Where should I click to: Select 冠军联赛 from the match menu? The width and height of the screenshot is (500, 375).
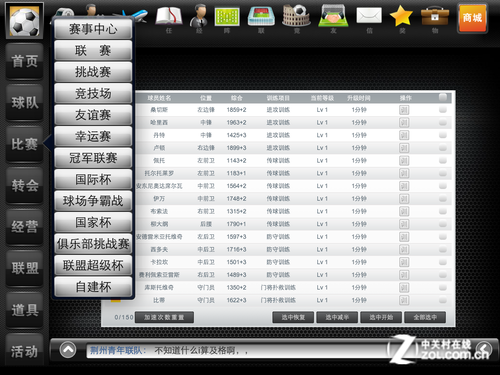pyautogui.click(x=93, y=158)
